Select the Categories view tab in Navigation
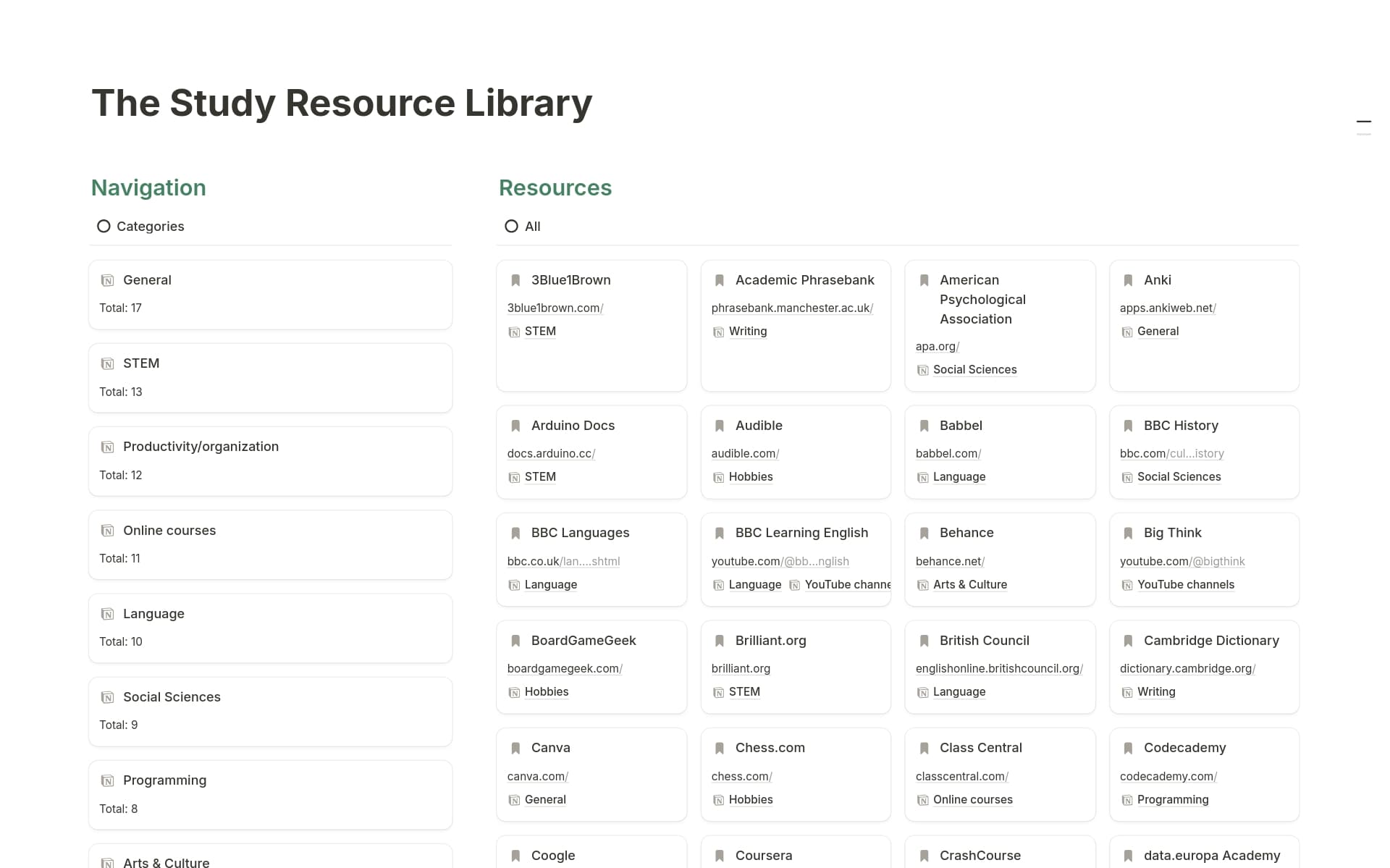Viewport: 1390px width, 868px height. pyautogui.click(x=140, y=227)
